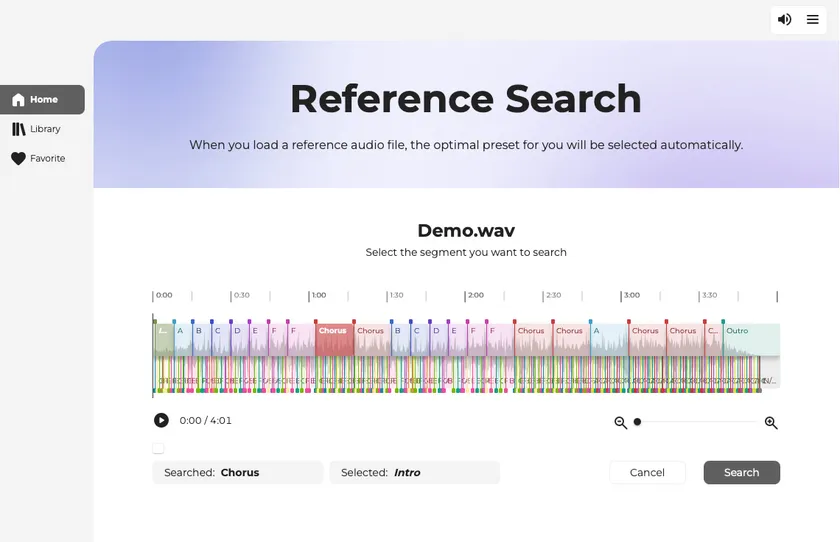Open the Library menu item

coord(44,129)
